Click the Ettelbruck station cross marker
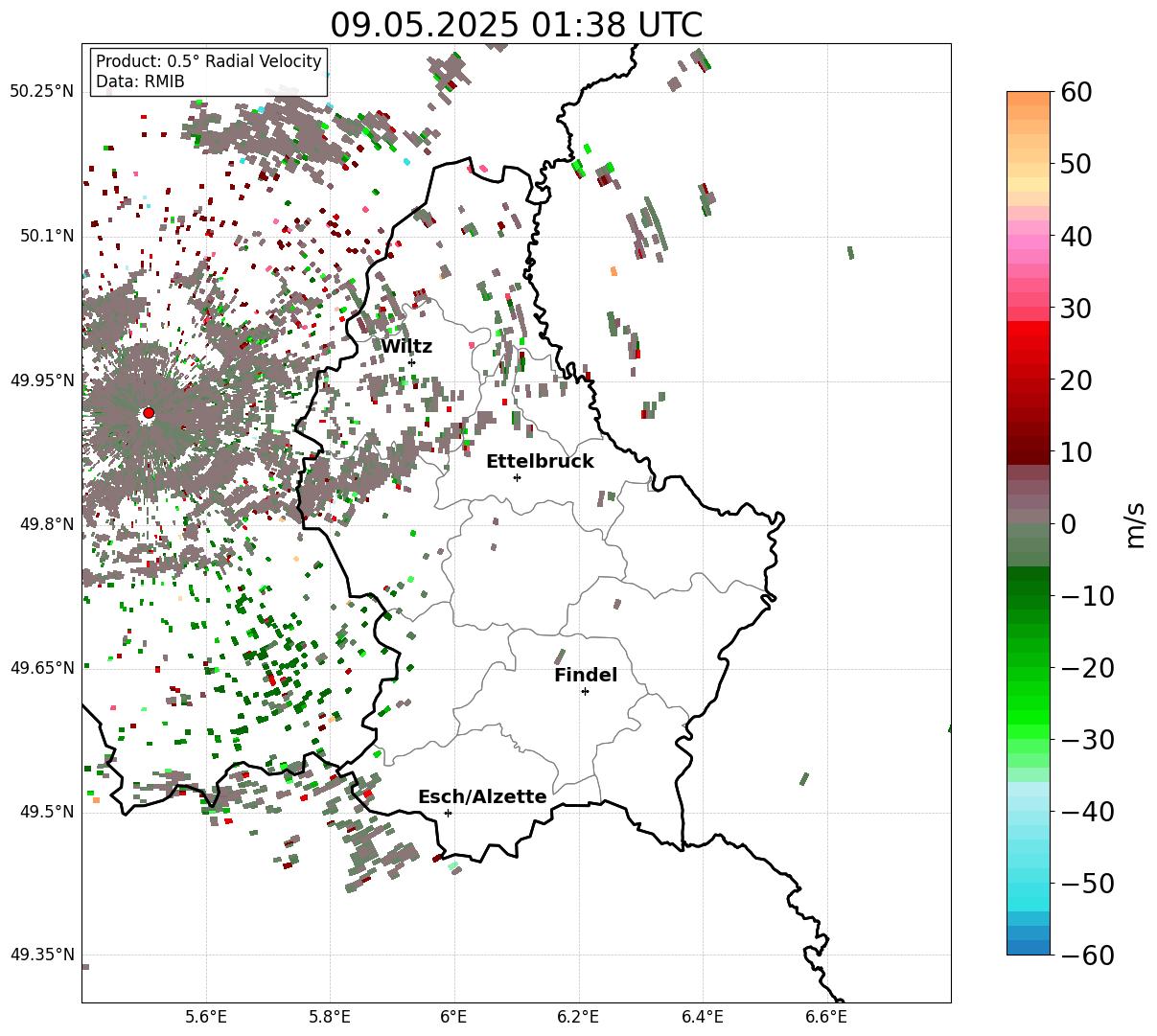The image size is (1157, 1036). 517,477
